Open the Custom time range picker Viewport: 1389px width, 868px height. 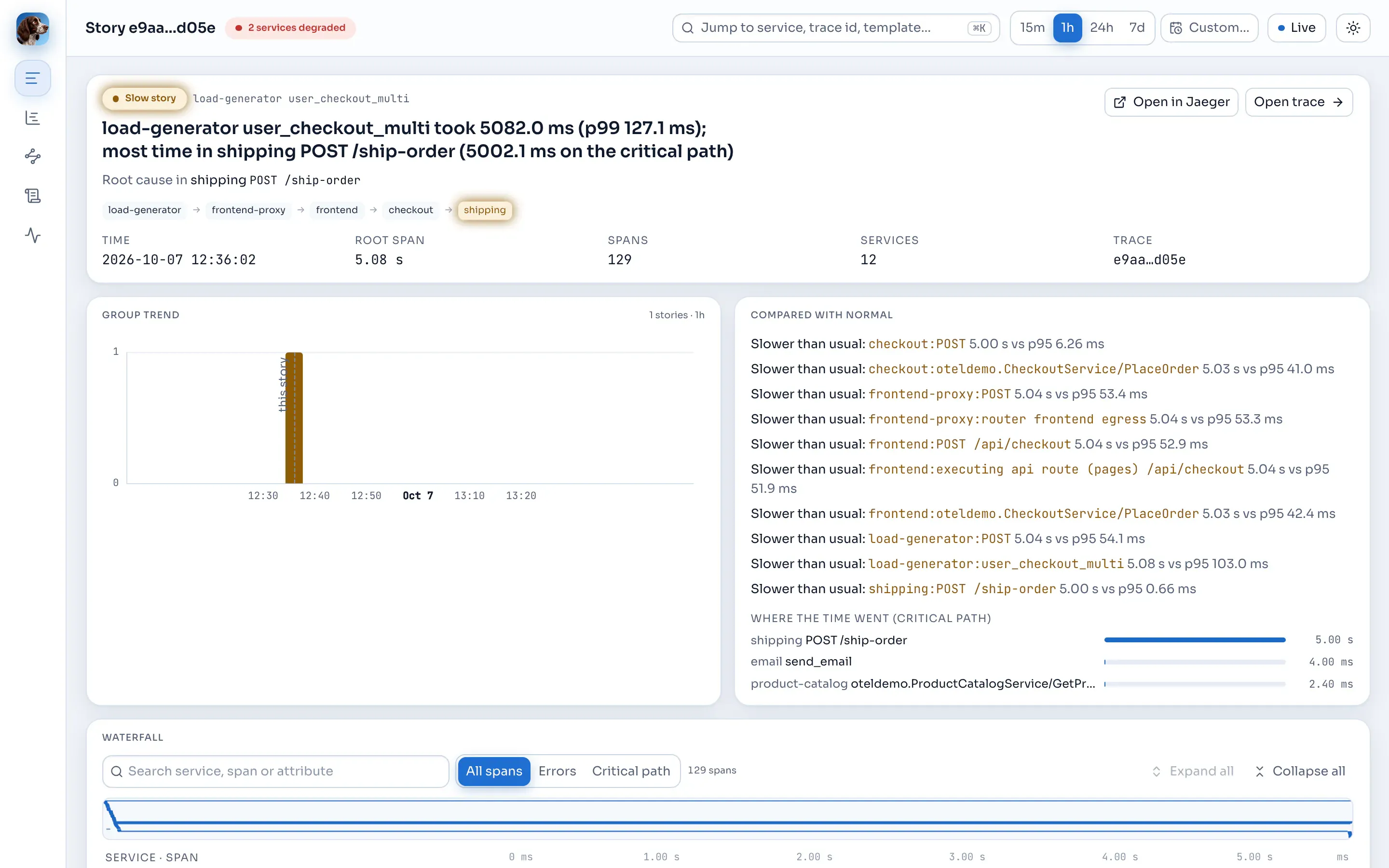coord(1210,28)
